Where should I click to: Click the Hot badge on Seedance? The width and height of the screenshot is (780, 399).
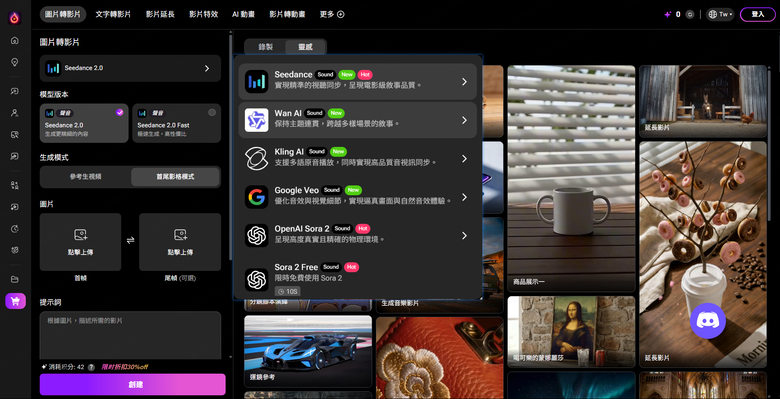pyautogui.click(x=365, y=75)
